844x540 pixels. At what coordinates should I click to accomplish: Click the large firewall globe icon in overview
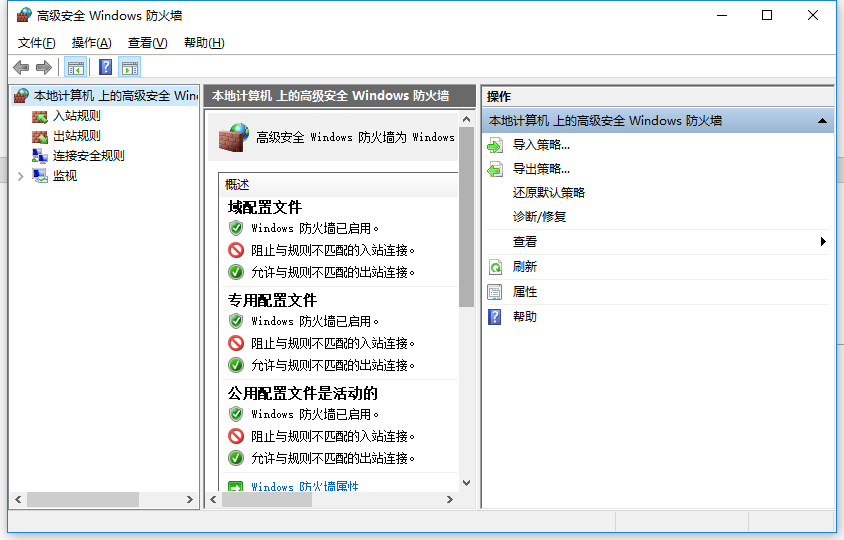point(234,138)
